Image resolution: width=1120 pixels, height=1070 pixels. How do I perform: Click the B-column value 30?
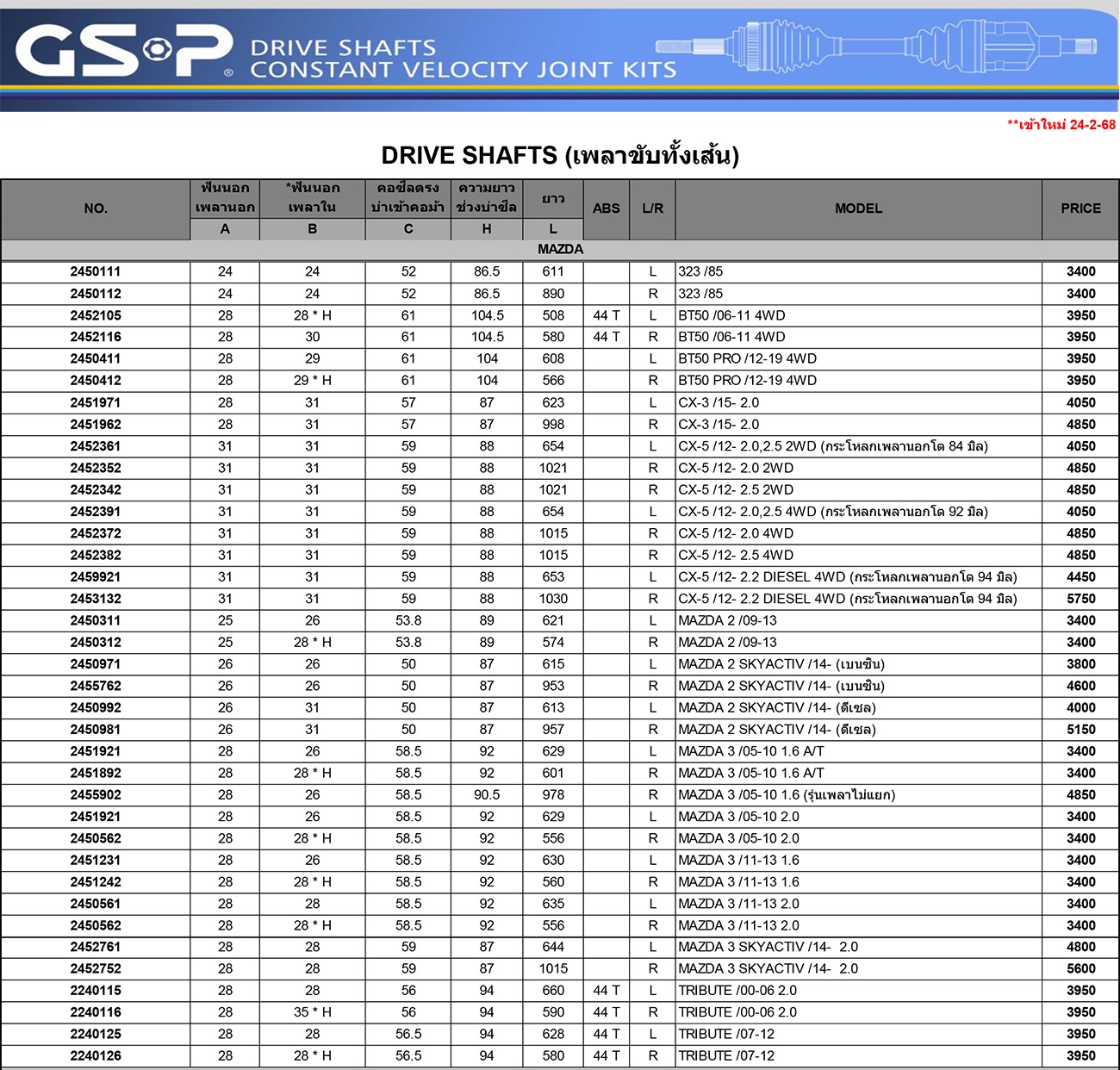pyautogui.click(x=312, y=337)
